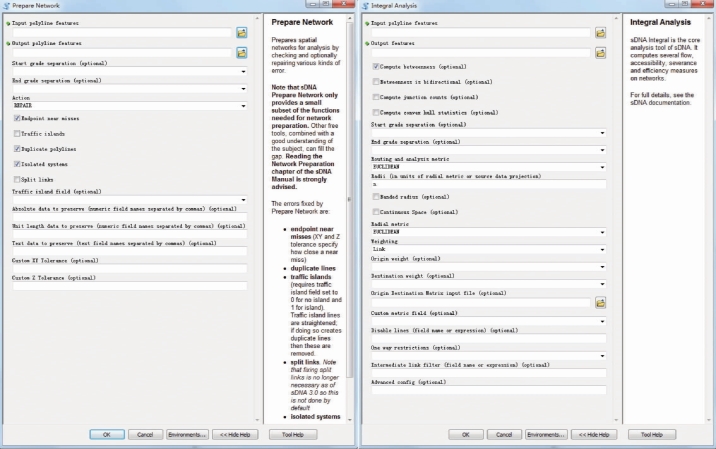This screenshot has height=449, width=716.
Task: Browse for Input polyline features in Prepare Network
Action: pos(242,32)
